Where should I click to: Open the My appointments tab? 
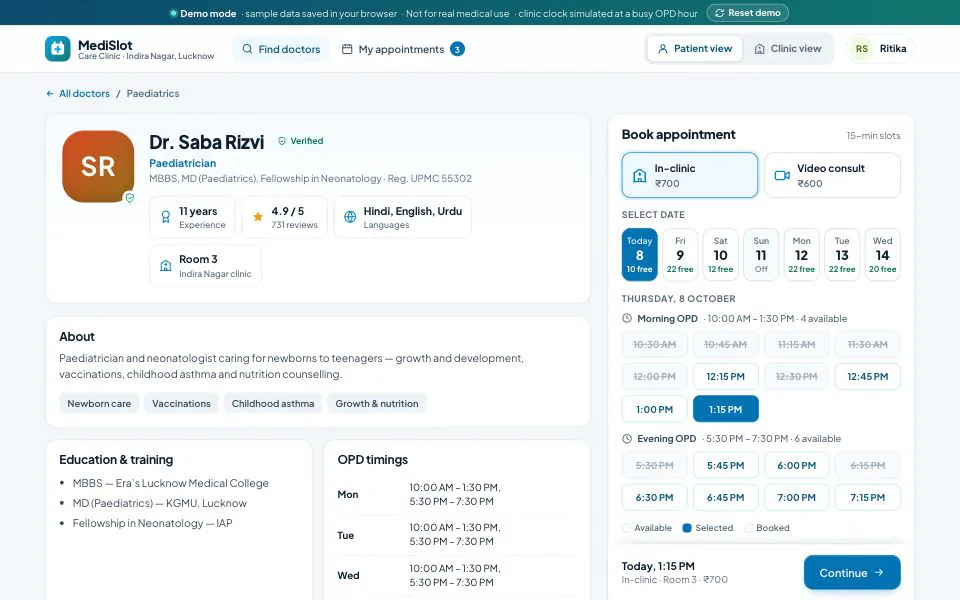(403, 49)
